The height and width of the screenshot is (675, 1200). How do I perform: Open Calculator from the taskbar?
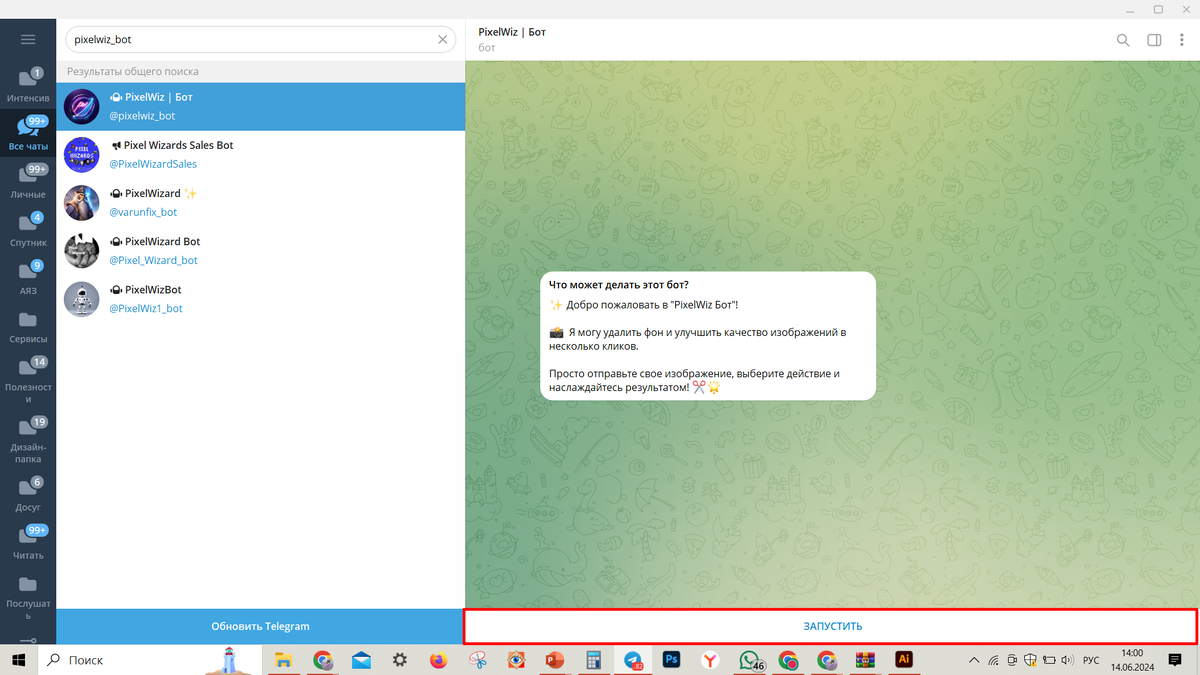pyautogui.click(x=594, y=660)
